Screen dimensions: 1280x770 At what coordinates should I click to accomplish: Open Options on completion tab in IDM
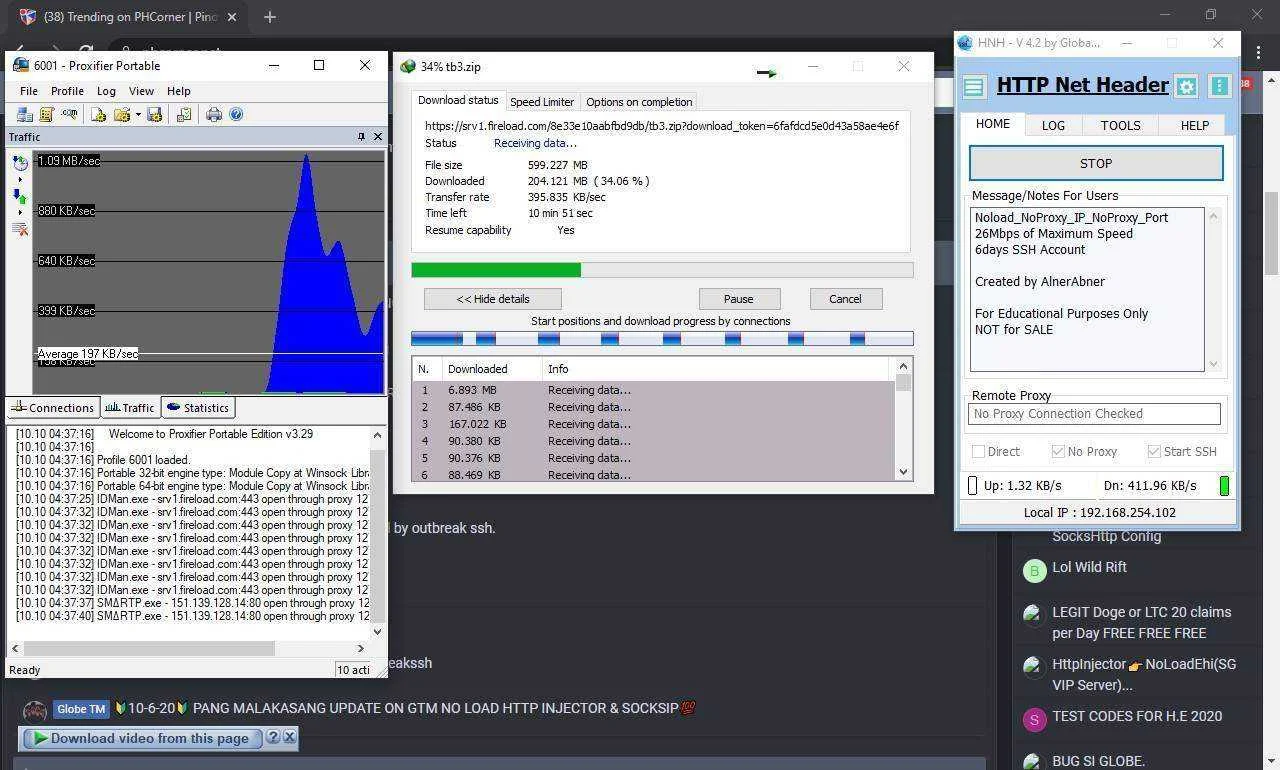(639, 102)
